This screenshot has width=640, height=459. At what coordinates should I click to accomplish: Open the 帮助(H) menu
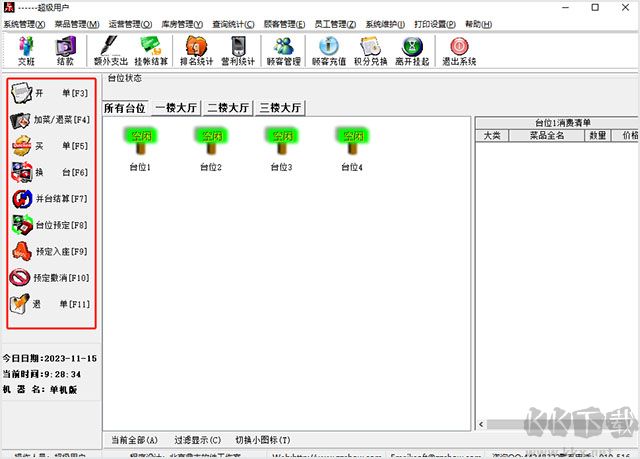(x=478, y=24)
